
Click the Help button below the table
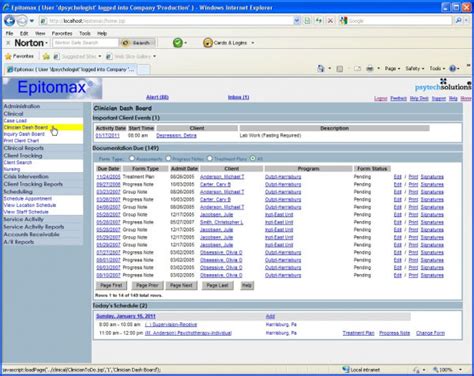click(247, 285)
